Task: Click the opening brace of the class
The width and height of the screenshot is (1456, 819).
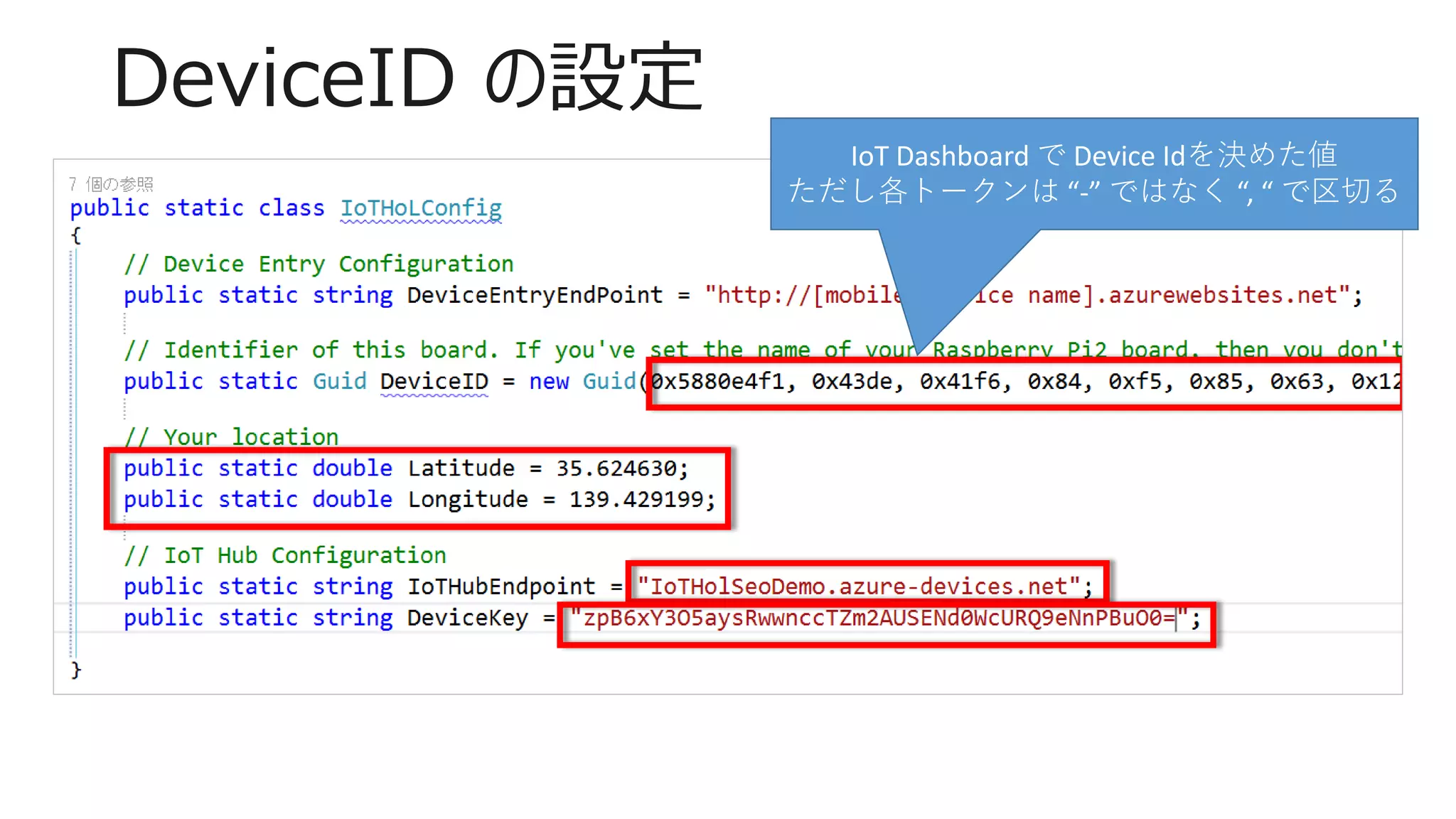Action: click(76, 235)
